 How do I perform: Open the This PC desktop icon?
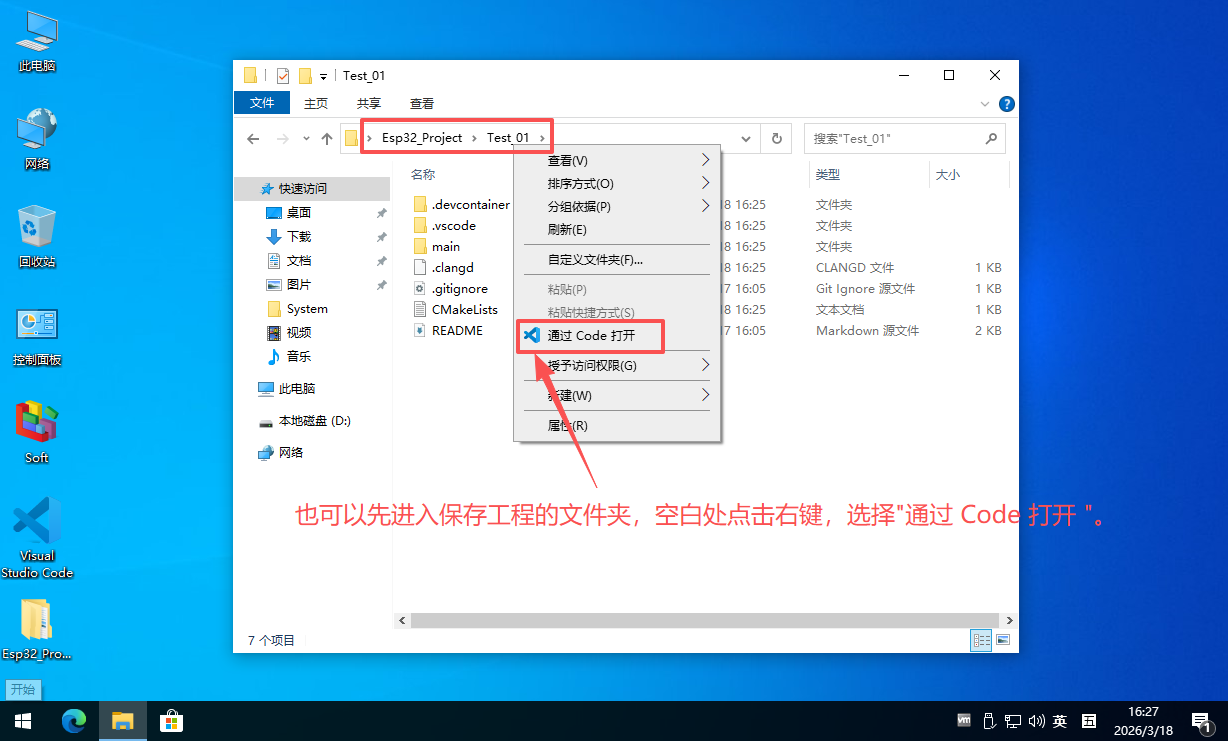click(x=37, y=41)
